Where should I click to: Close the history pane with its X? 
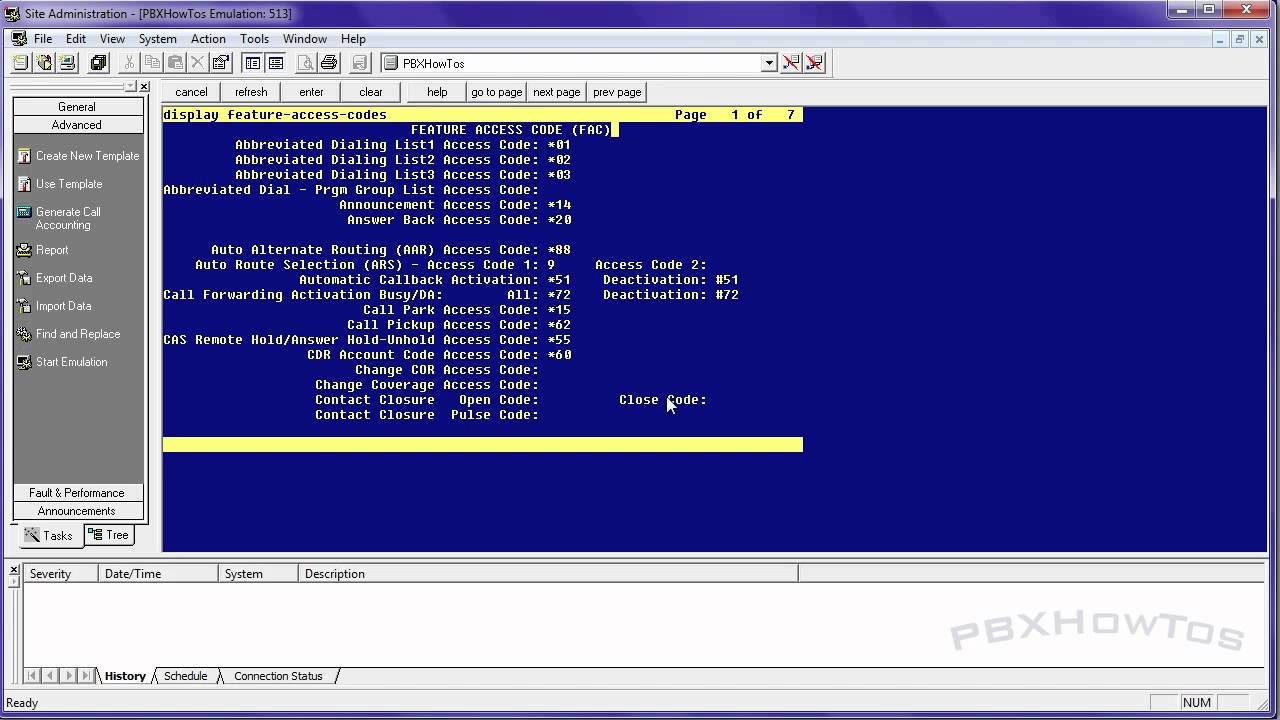coord(14,570)
